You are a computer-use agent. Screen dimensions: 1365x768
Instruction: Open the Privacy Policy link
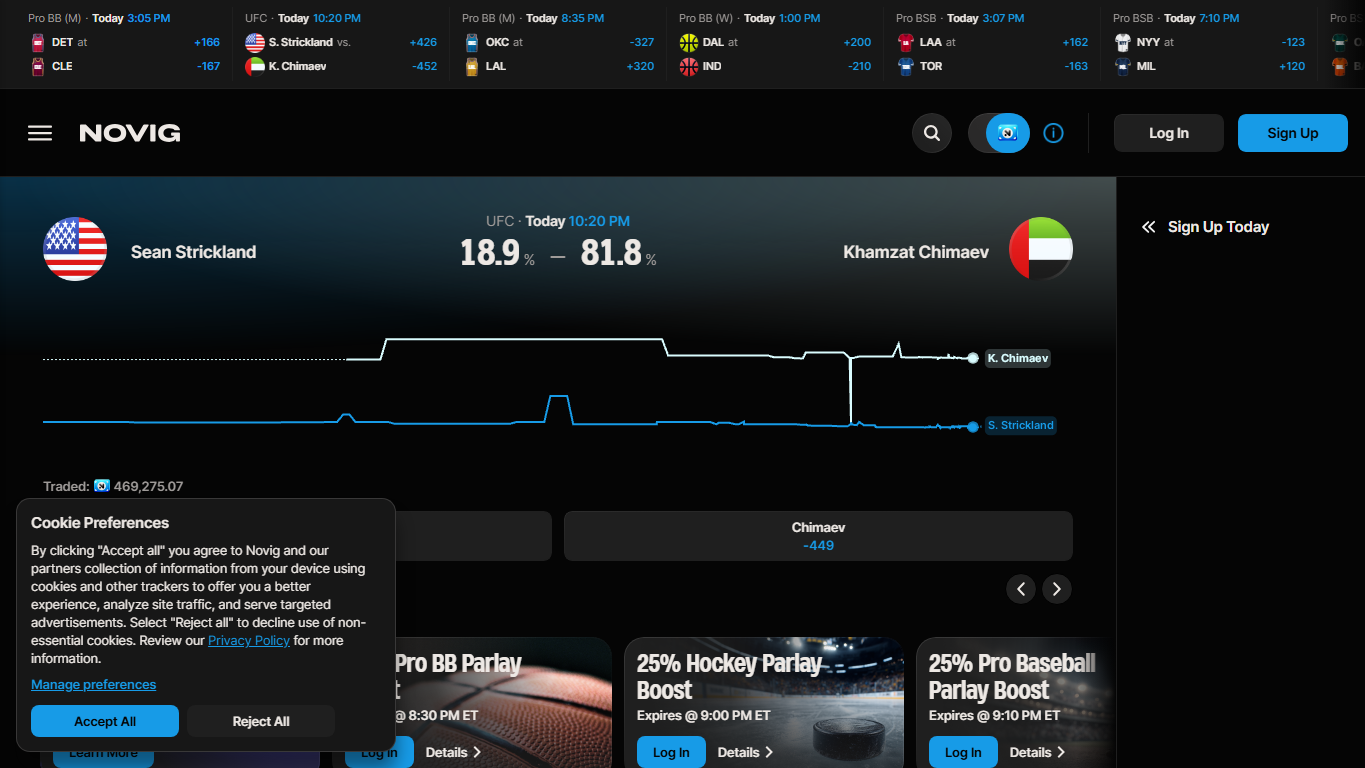[x=249, y=640]
